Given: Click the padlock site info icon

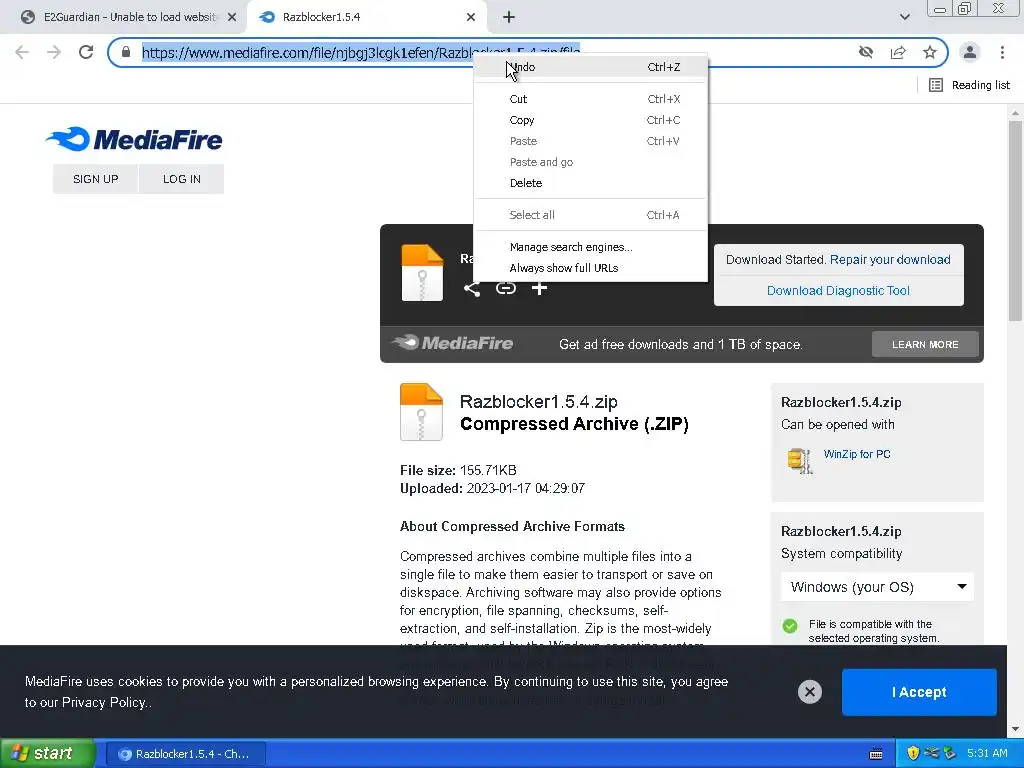Looking at the screenshot, I should 126,52.
